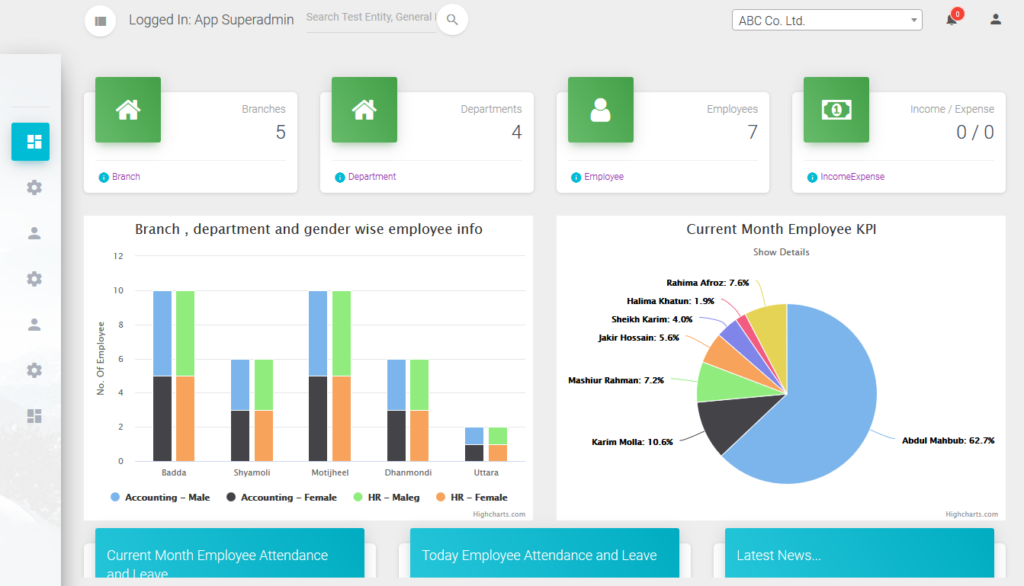
Task: Select the dashboard icon in the sidebar
Action: (x=31, y=141)
